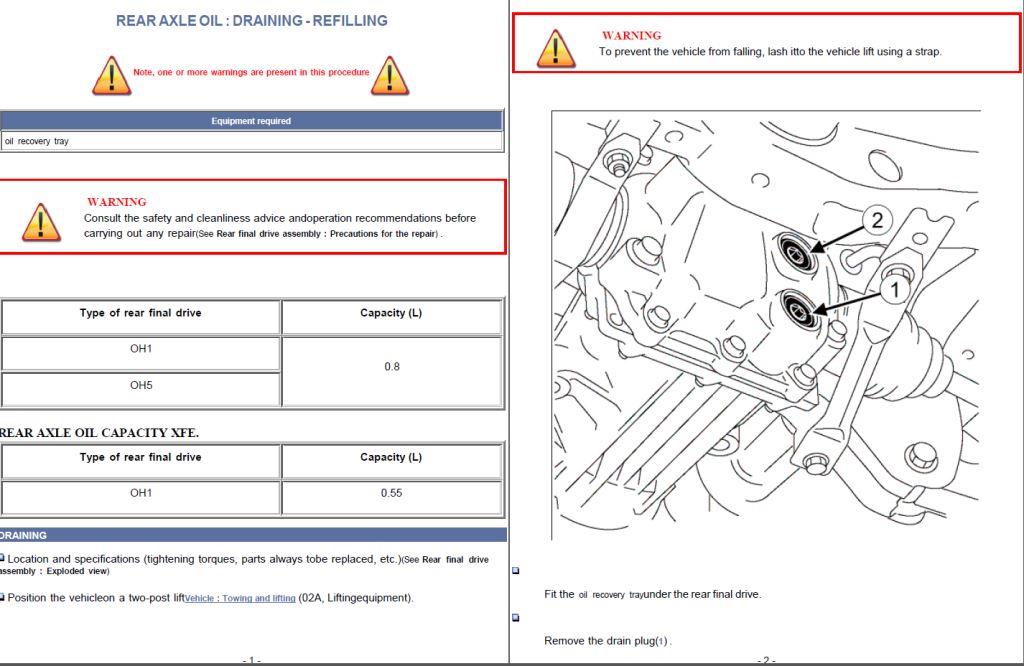Select the 'oil recovery tray' equipment row
Screen dimensions: 1024x666
click(251, 141)
